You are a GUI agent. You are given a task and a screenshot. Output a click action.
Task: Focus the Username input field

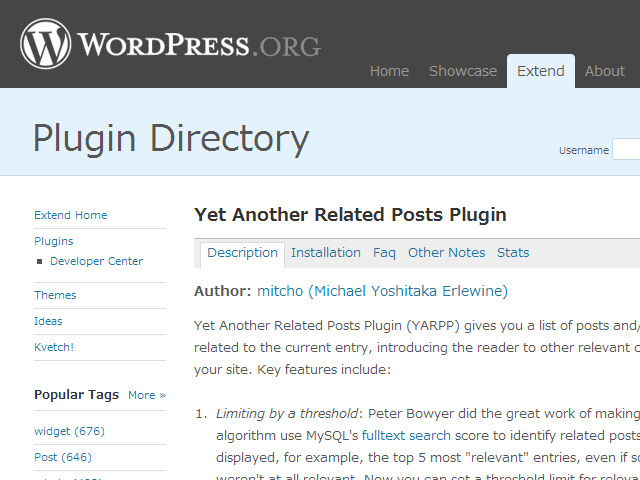point(627,149)
